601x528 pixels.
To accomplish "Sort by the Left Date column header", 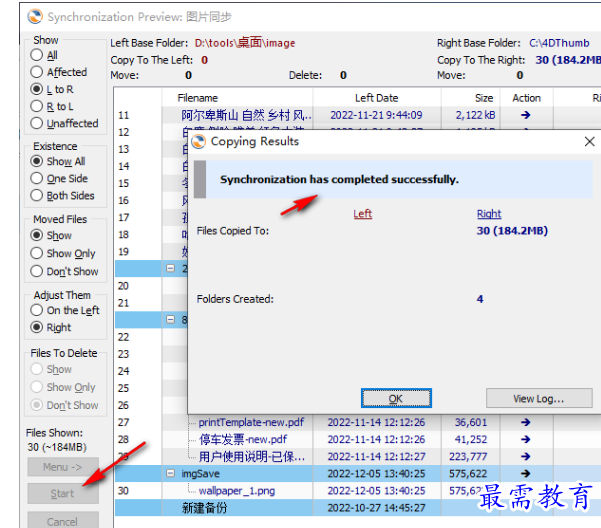I will point(376,98).
